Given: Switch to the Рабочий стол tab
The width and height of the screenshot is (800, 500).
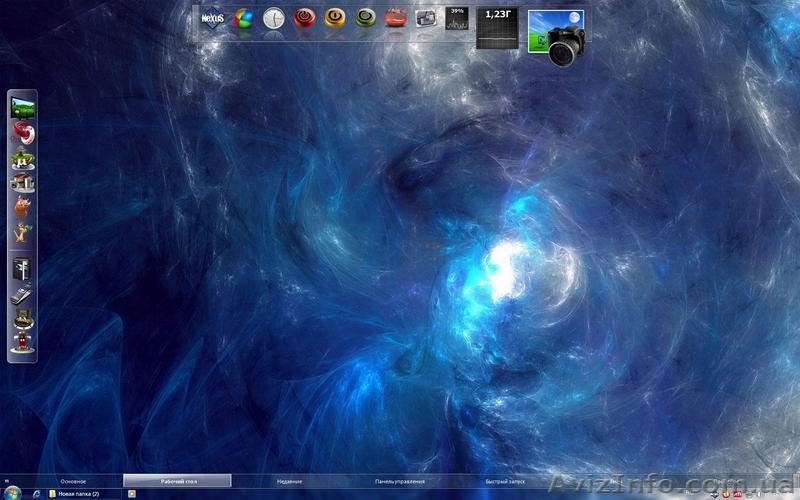Looking at the screenshot, I should (177, 481).
